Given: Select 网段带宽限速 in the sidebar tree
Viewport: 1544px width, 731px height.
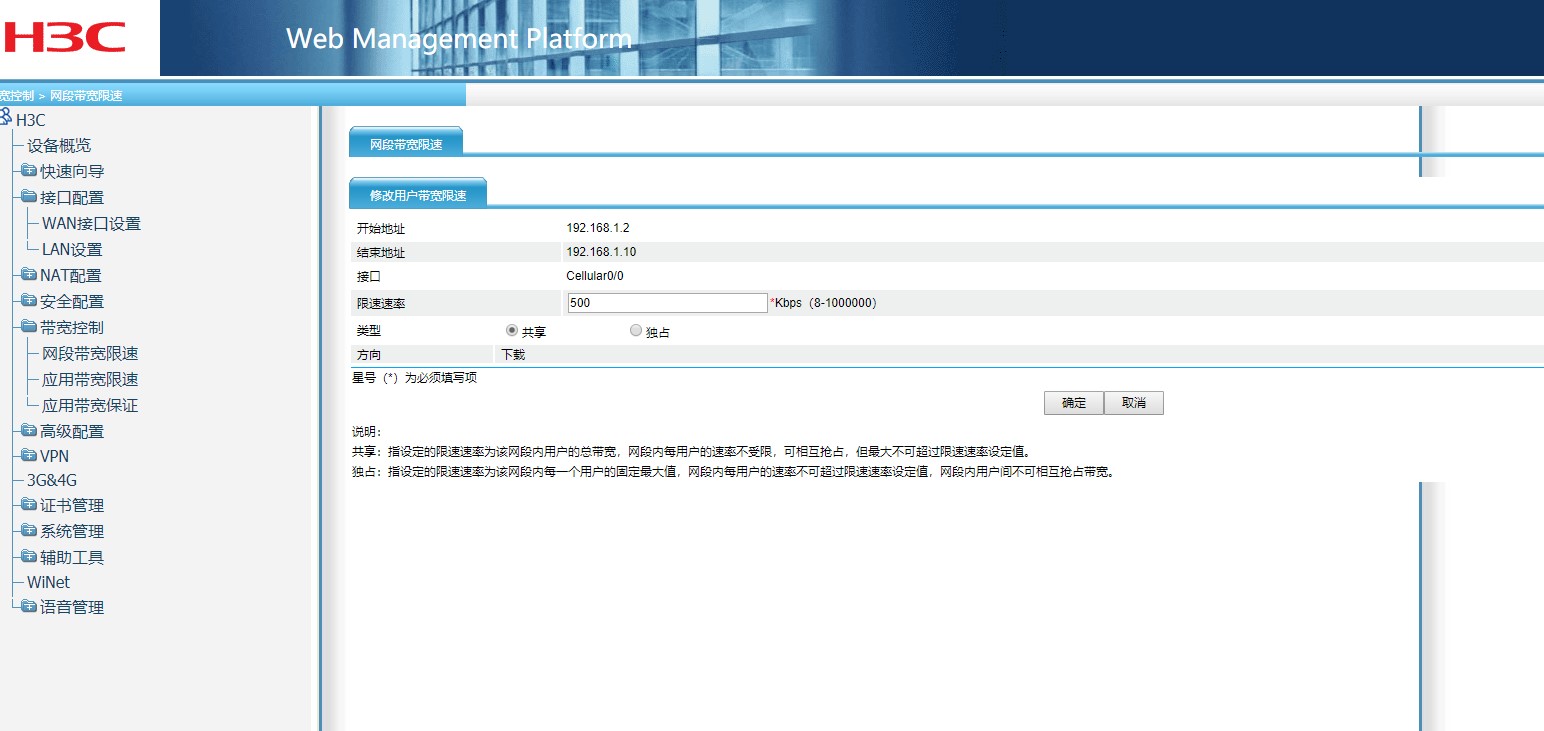Looking at the screenshot, I should 90,354.
